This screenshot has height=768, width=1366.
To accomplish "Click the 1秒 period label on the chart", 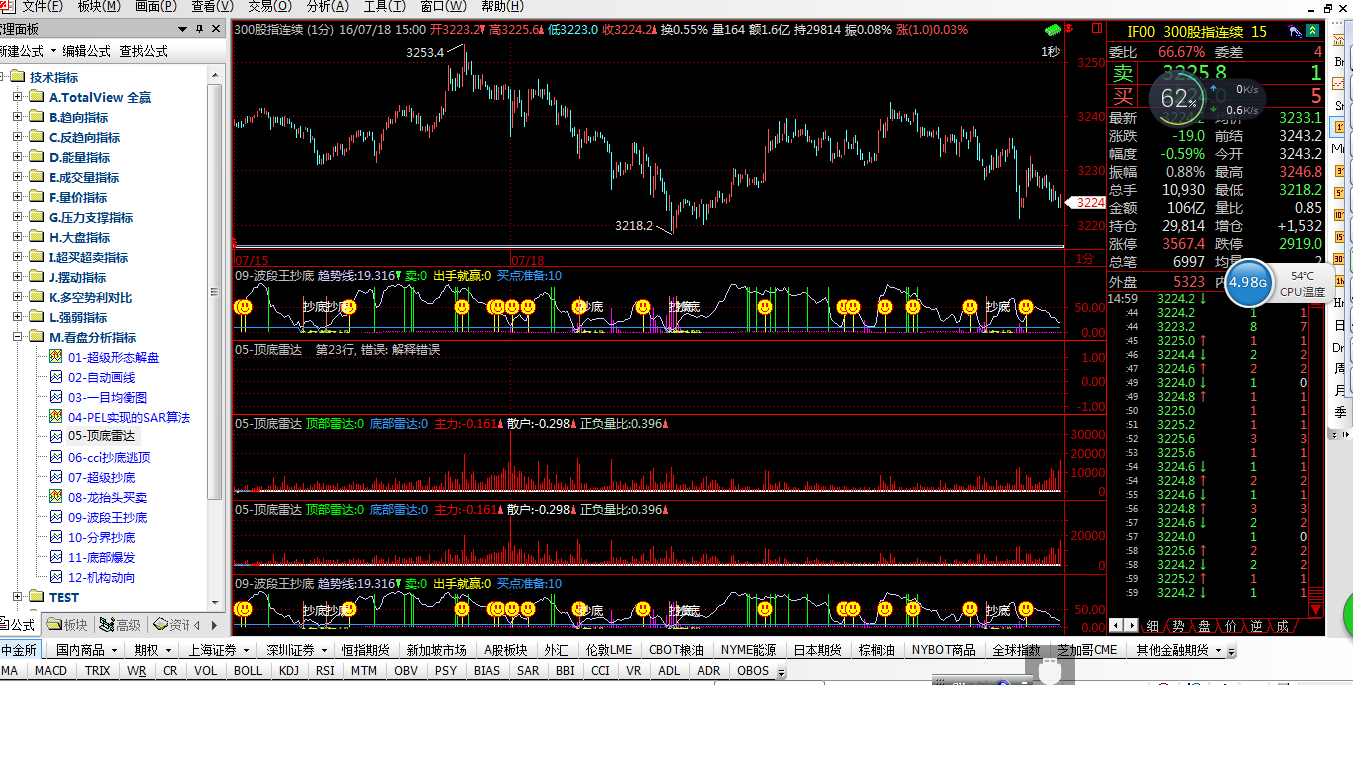I will click(x=1050, y=51).
